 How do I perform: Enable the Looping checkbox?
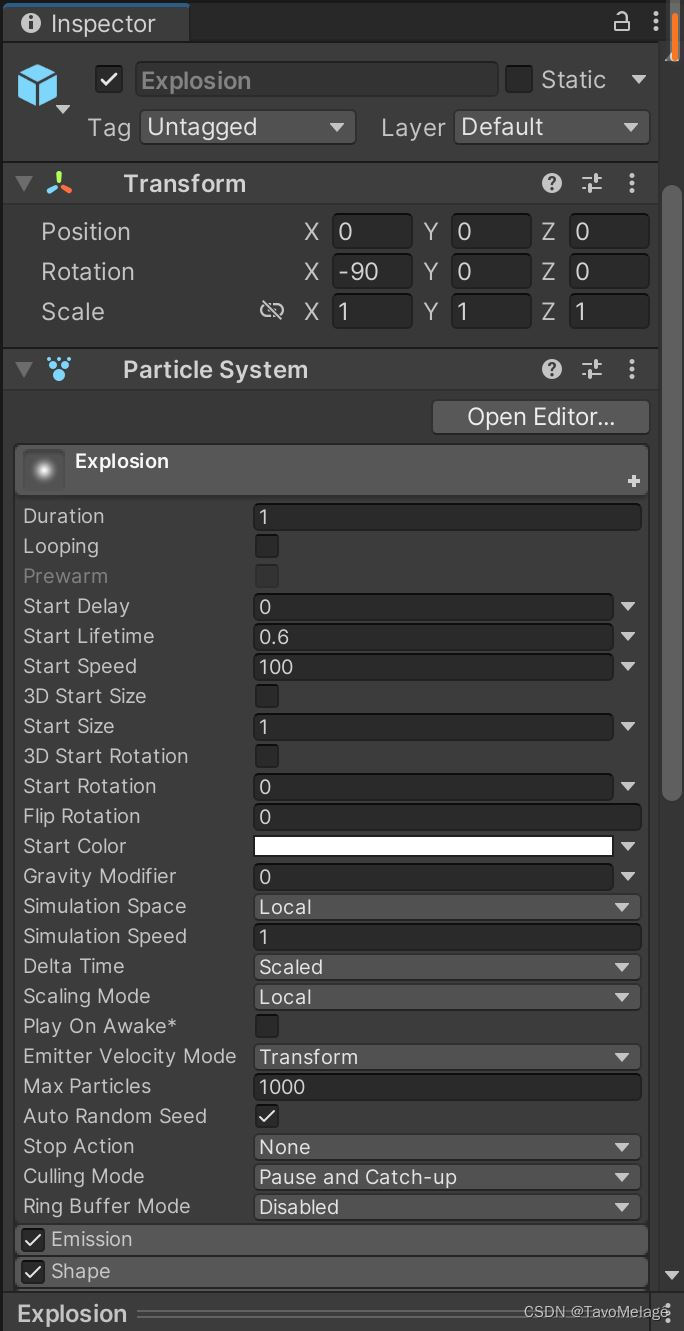click(x=266, y=546)
